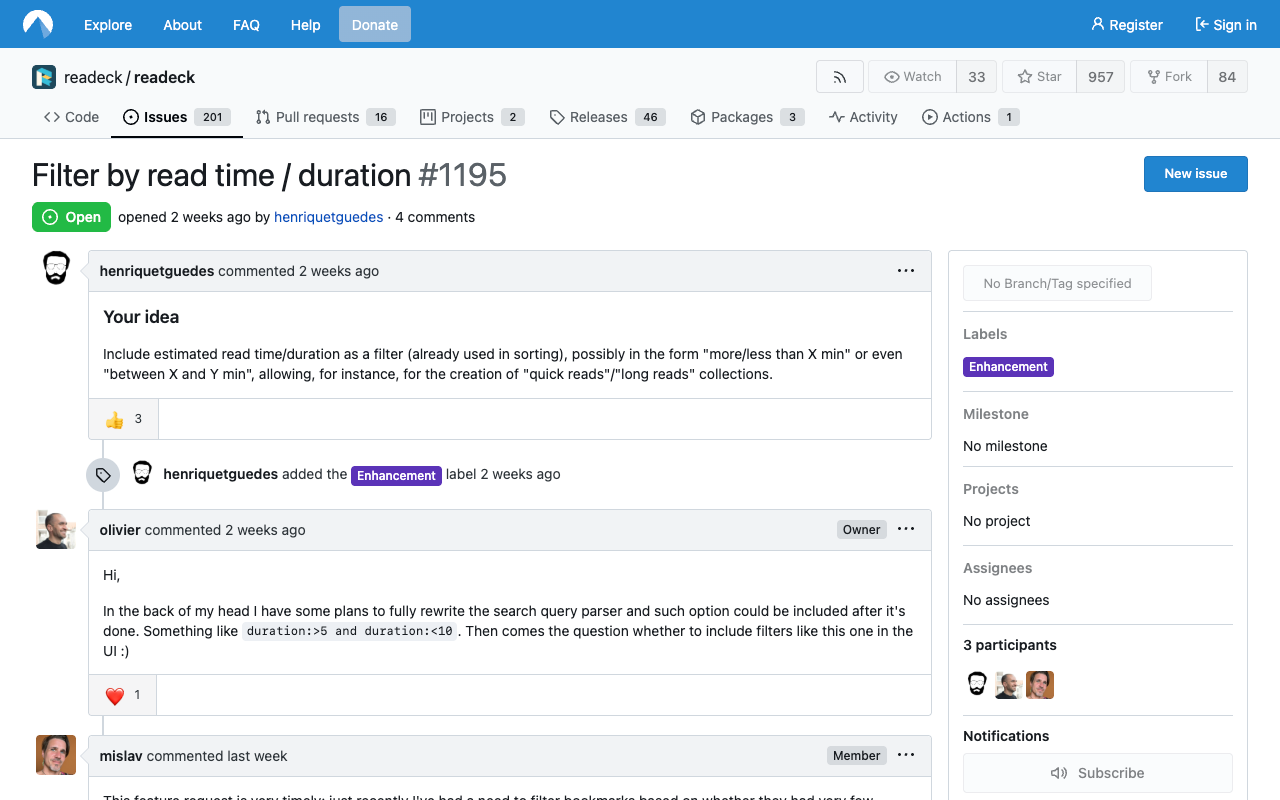
Task: Switch to the Code tab
Action: 71,117
